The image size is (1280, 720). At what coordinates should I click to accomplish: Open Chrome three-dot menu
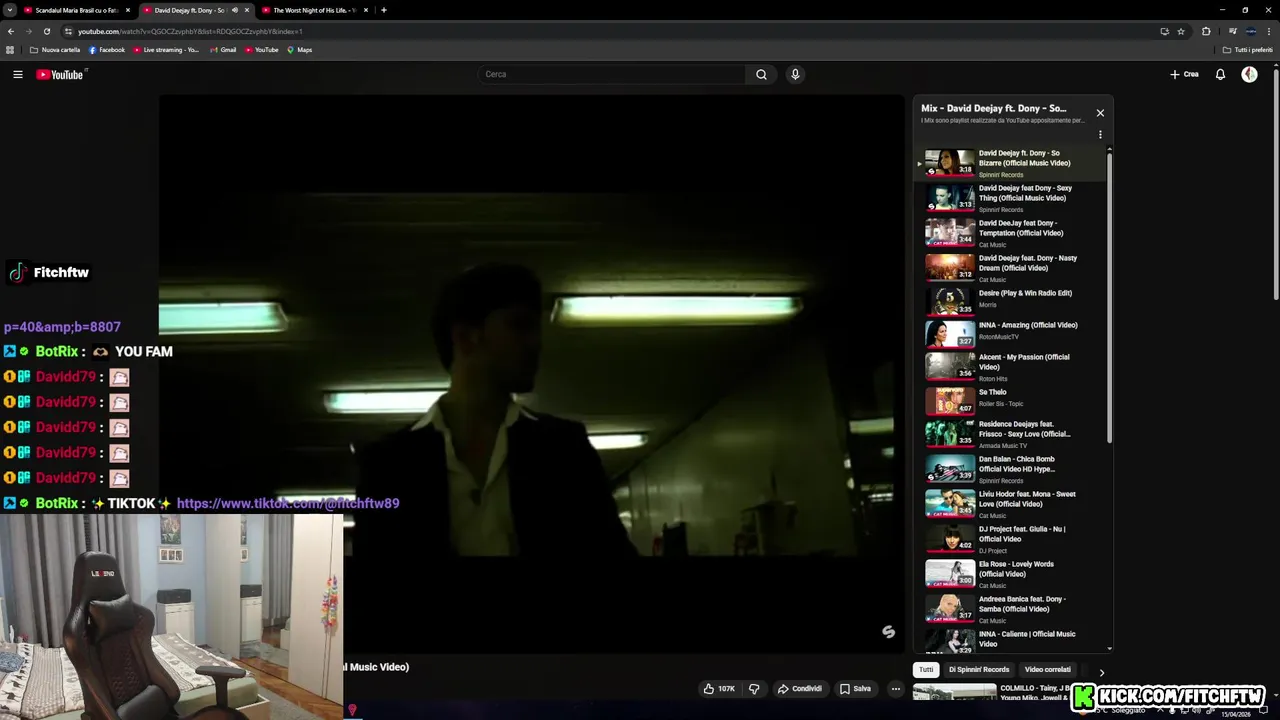click(1270, 31)
